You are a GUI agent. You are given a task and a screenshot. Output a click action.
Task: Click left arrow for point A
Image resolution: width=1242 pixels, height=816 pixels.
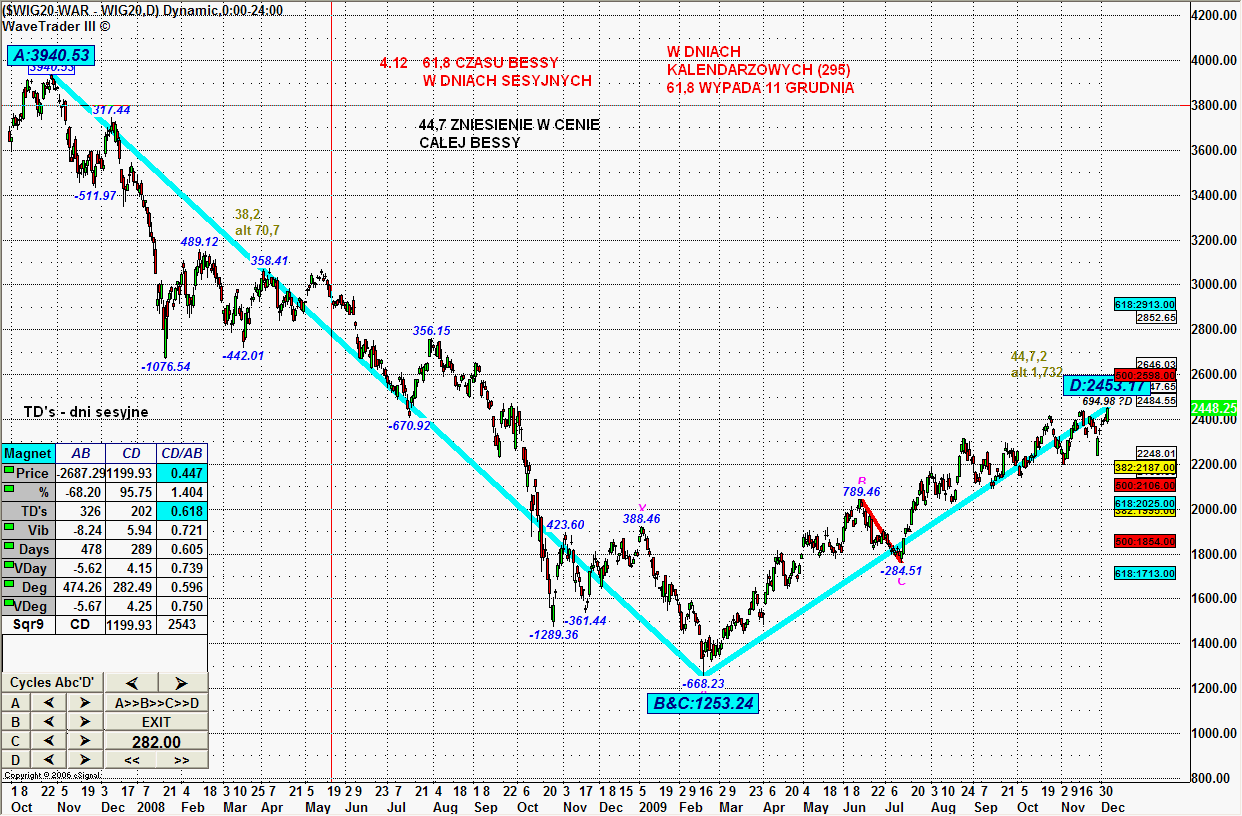[47, 702]
